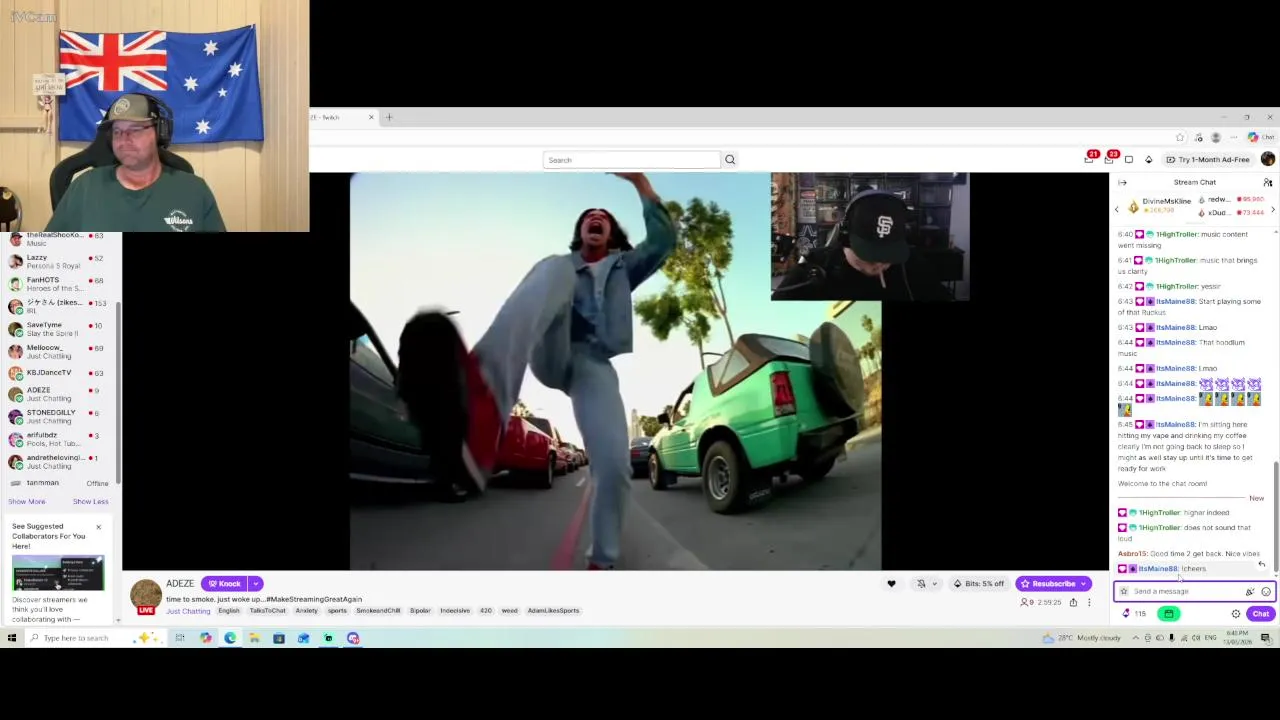Image resolution: width=1280 pixels, height=720 pixels.
Task: Select the TalksToChat tag
Action: click(x=267, y=611)
